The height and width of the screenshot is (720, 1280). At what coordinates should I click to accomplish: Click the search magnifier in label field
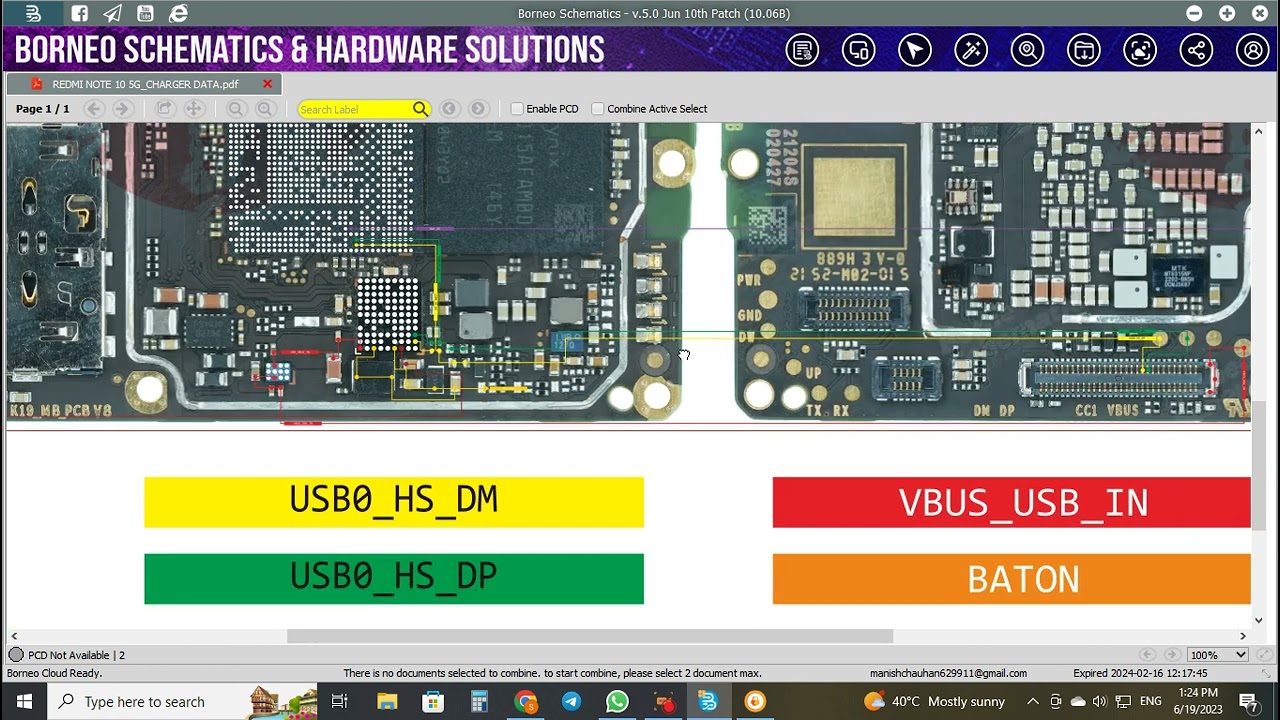coord(420,109)
